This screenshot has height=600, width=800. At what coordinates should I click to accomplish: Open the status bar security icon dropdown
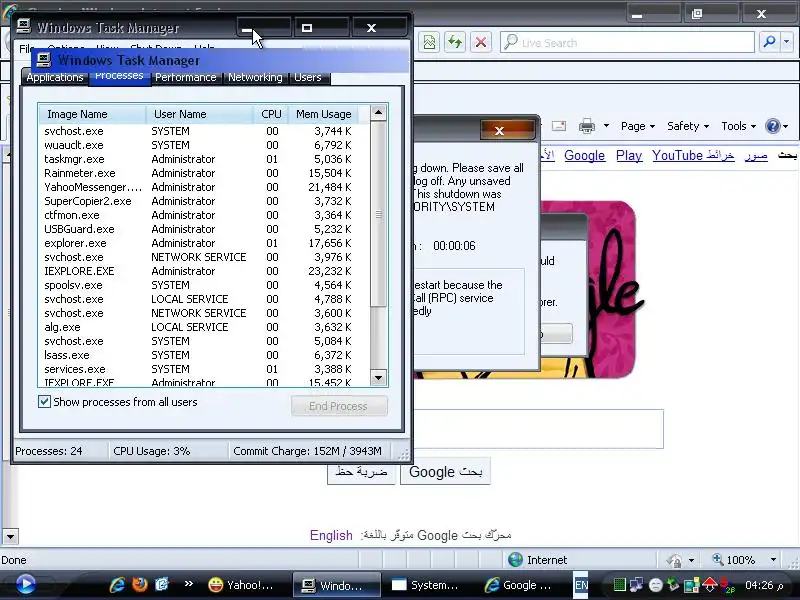(691, 560)
